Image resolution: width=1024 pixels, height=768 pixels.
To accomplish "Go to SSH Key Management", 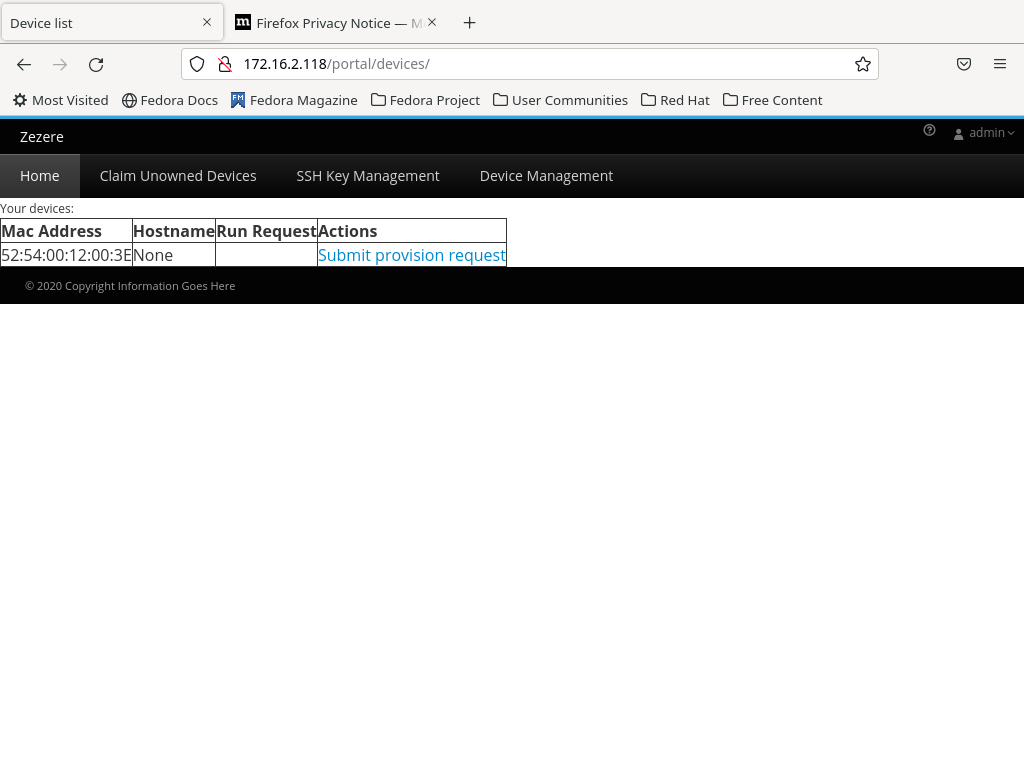I will coord(368,176).
